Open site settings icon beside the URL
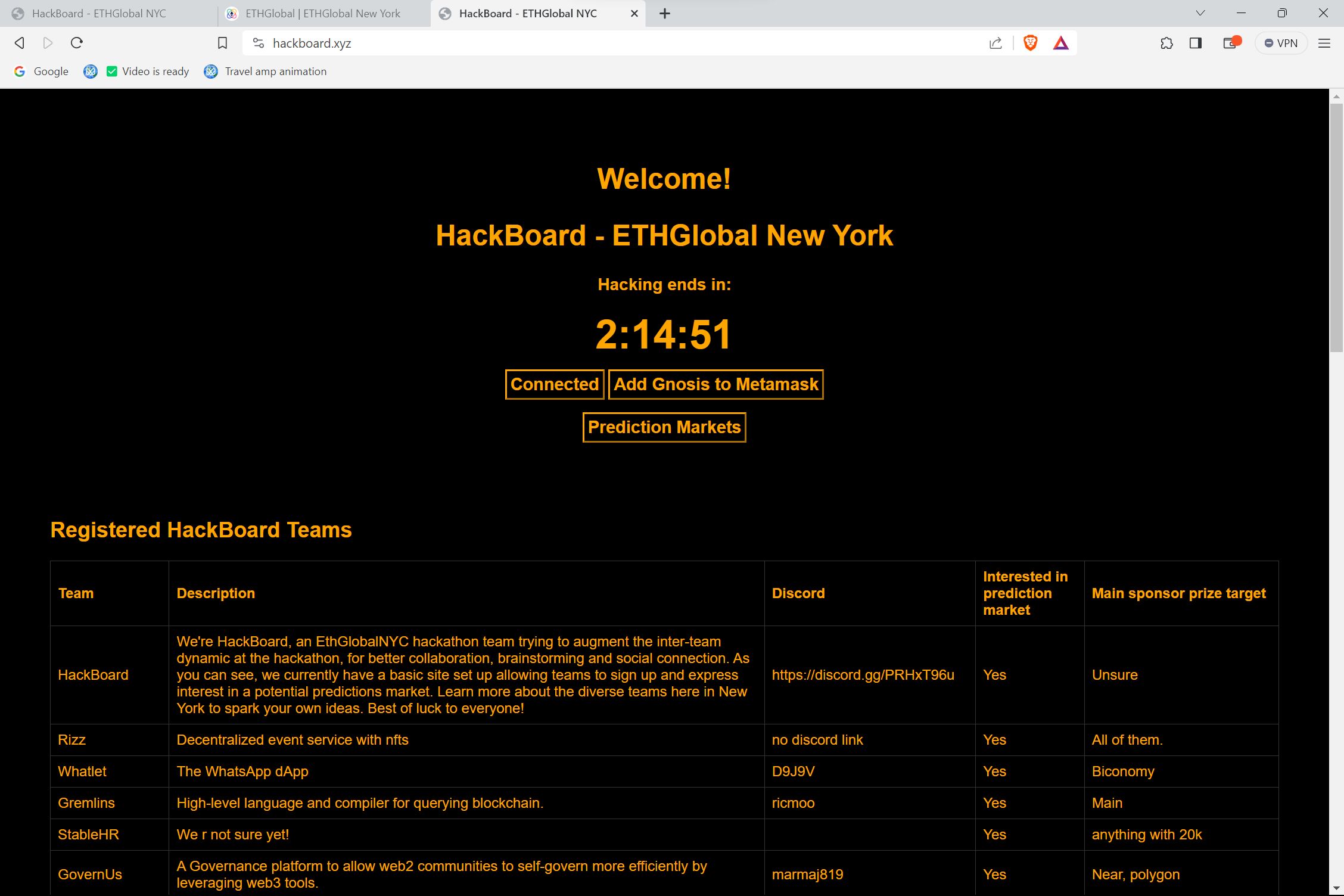1344x896 pixels. pos(258,43)
